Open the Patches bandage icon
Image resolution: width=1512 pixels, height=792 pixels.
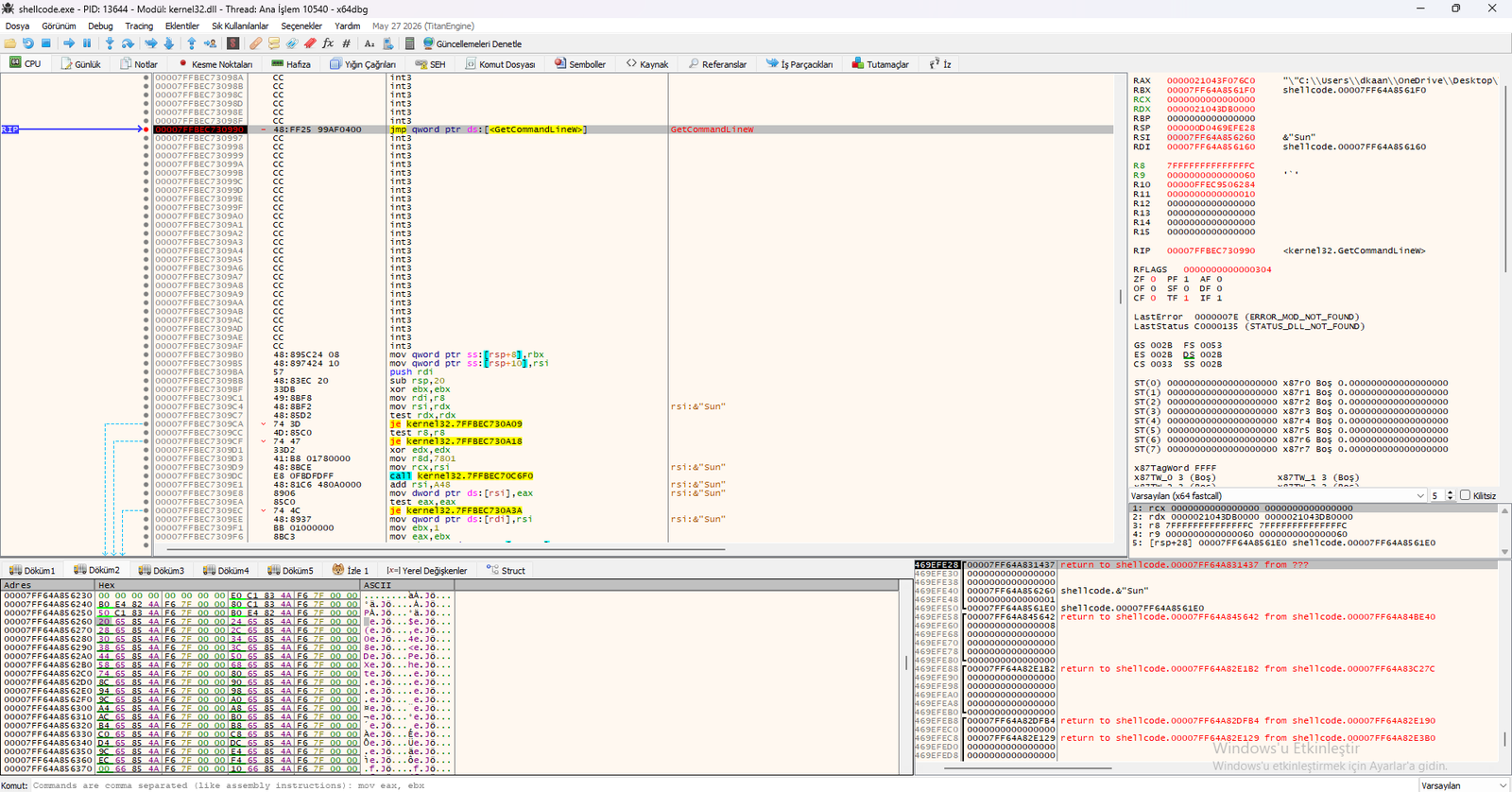pyautogui.click(x=255, y=43)
